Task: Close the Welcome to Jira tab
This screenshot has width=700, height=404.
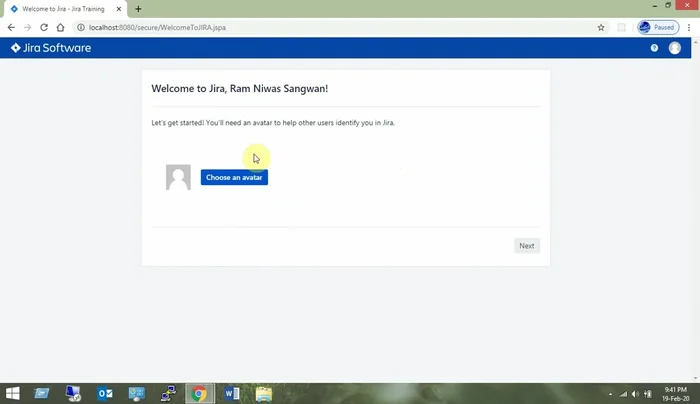Action: tap(119, 9)
